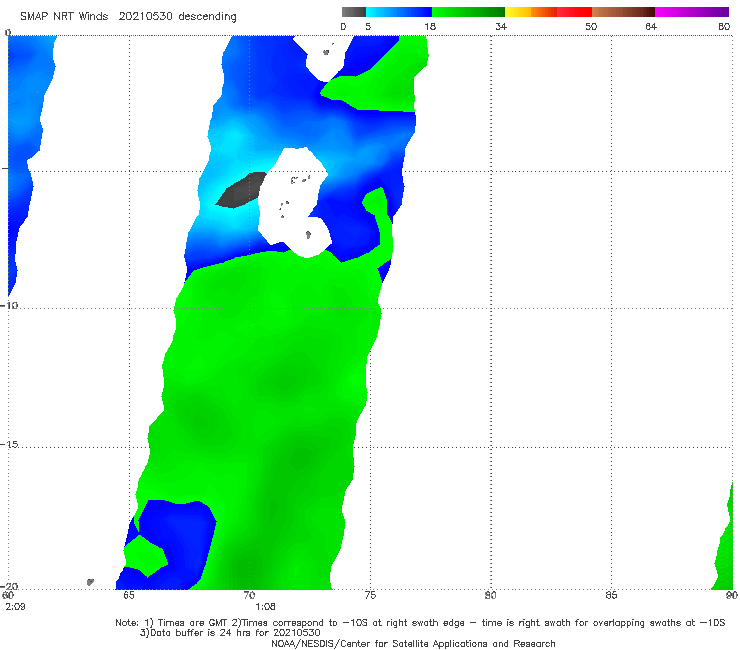Click the "90" longitude axis label

click(732, 595)
